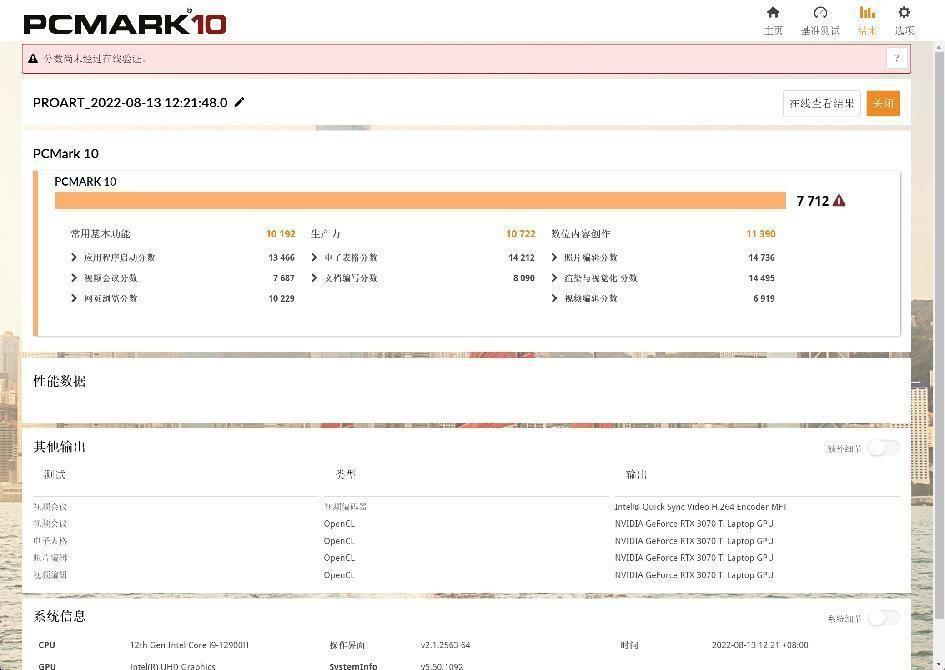This screenshot has height=670, width=945.
Task: Click the performance data section heading
Action: (59, 381)
